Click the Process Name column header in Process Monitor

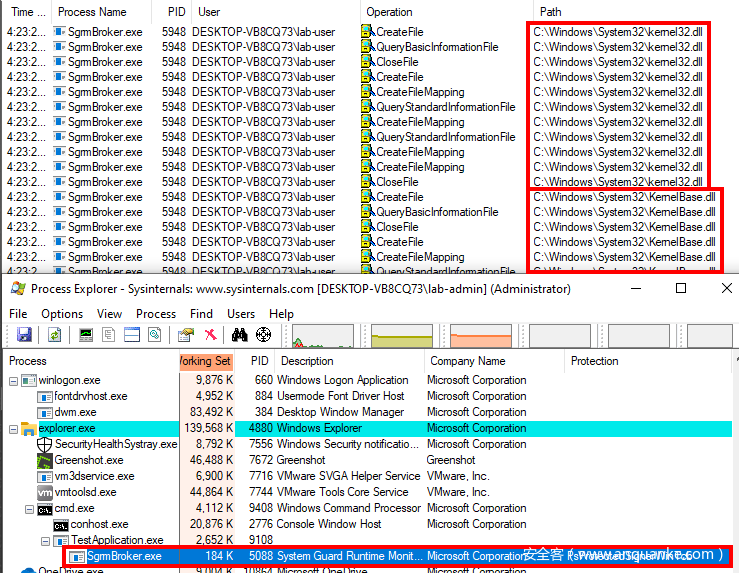(101, 12)
